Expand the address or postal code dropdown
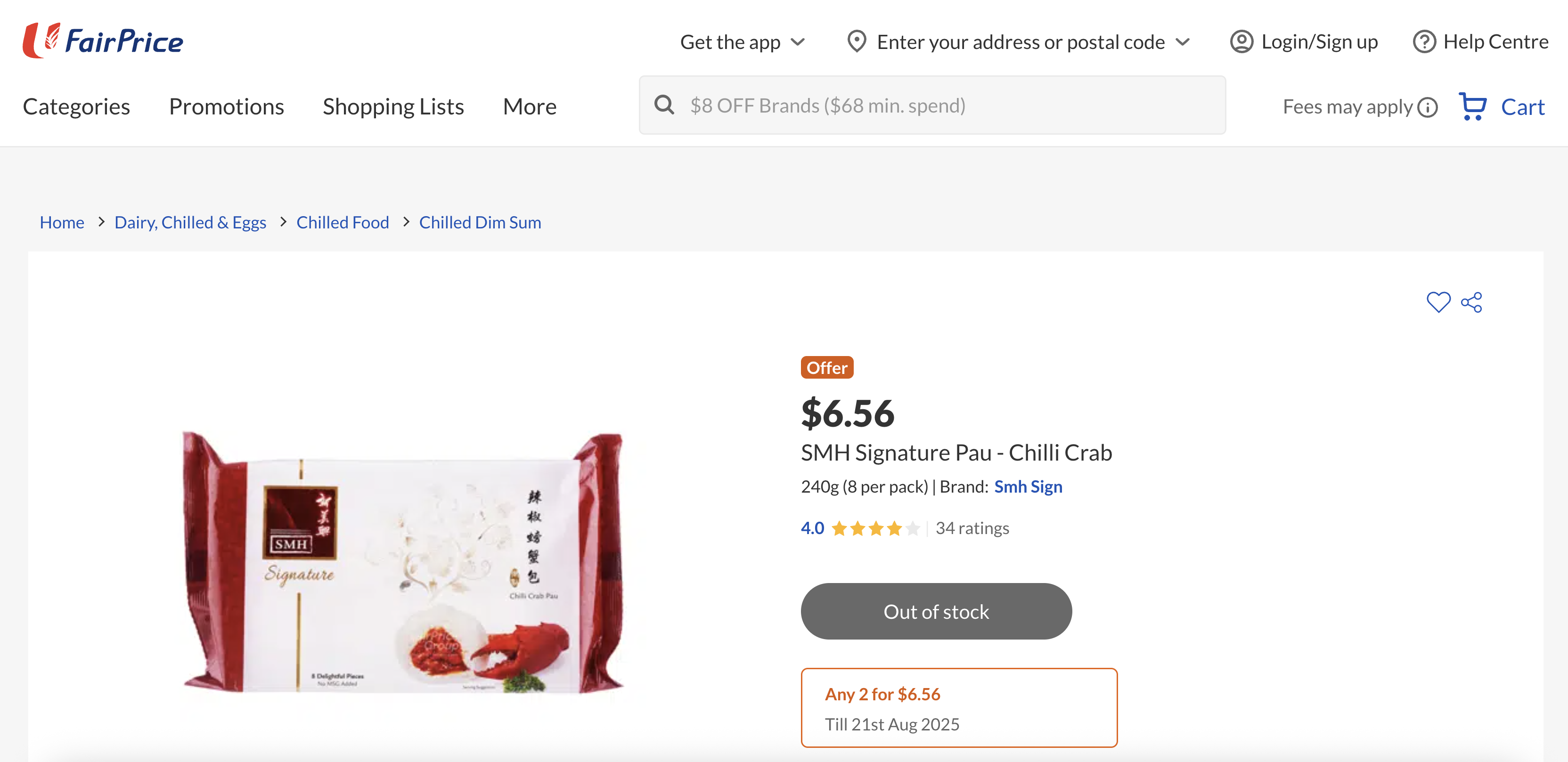1568x762 pixels. pyautogui.click(x=1183, y=42)
